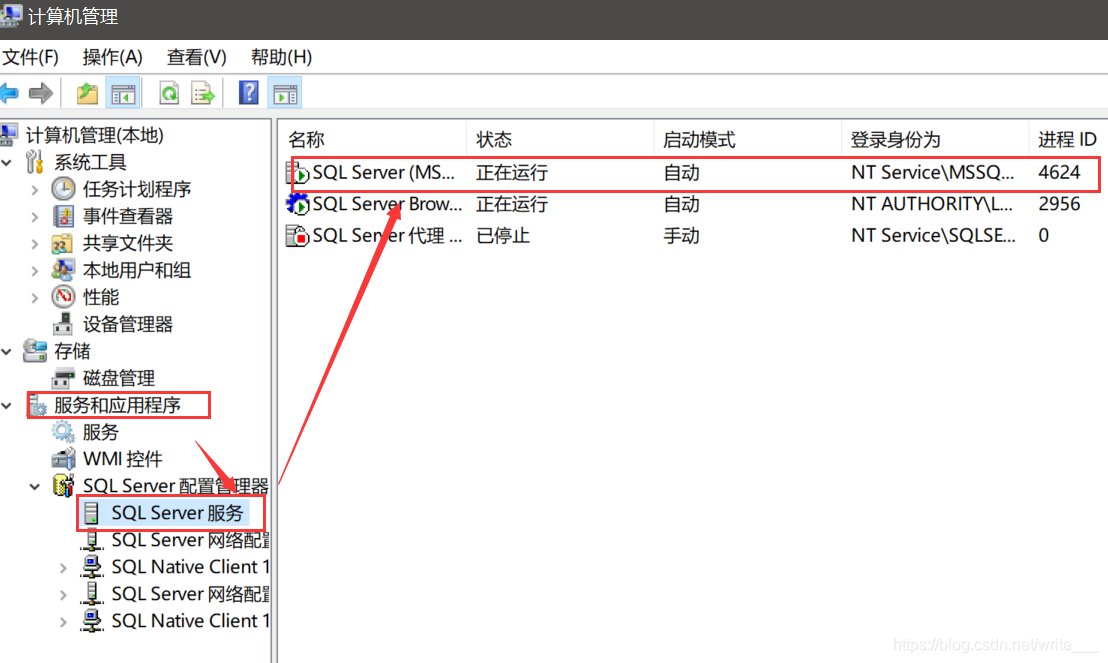Open the Action (操作) menu

[112, 57]
